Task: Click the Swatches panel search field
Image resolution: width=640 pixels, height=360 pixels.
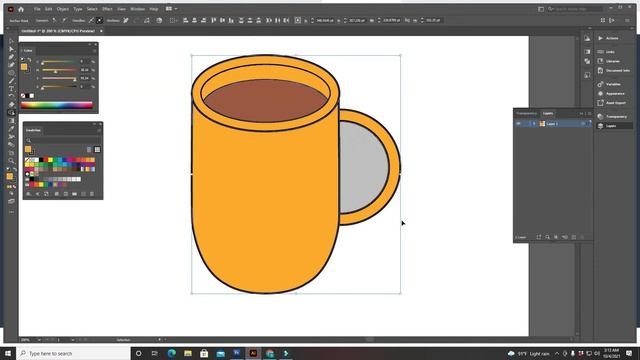Action: (x=63, y=140)
